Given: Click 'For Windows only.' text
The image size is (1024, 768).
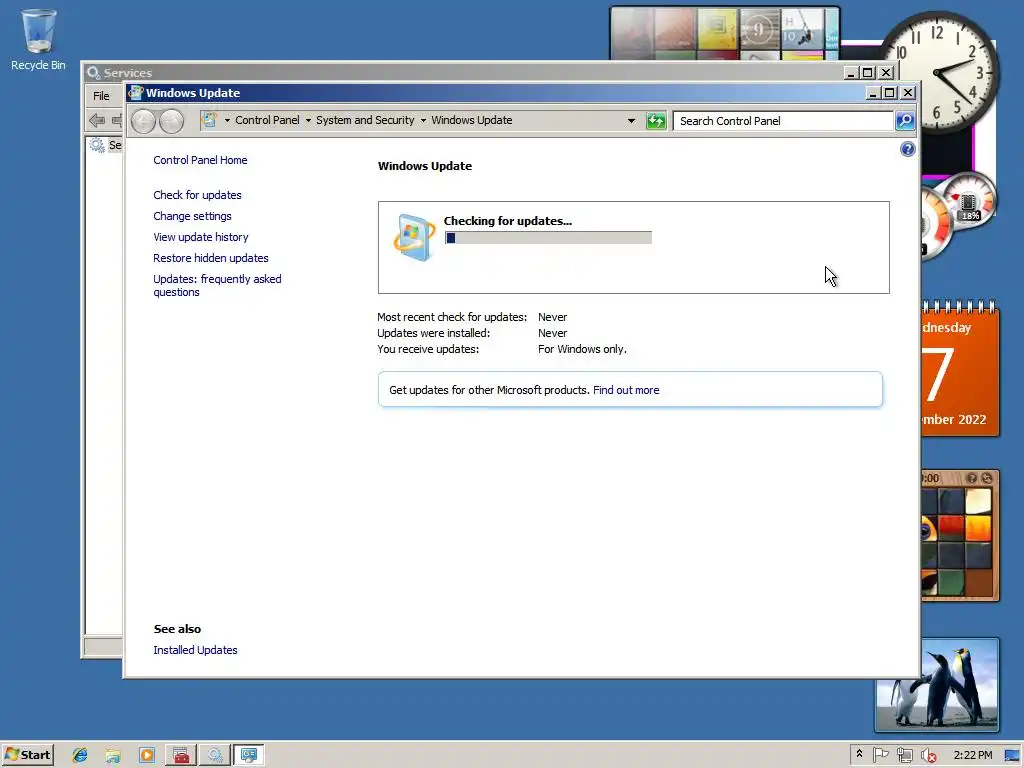Looking at the screenshot, I should [x=582, y=349].
